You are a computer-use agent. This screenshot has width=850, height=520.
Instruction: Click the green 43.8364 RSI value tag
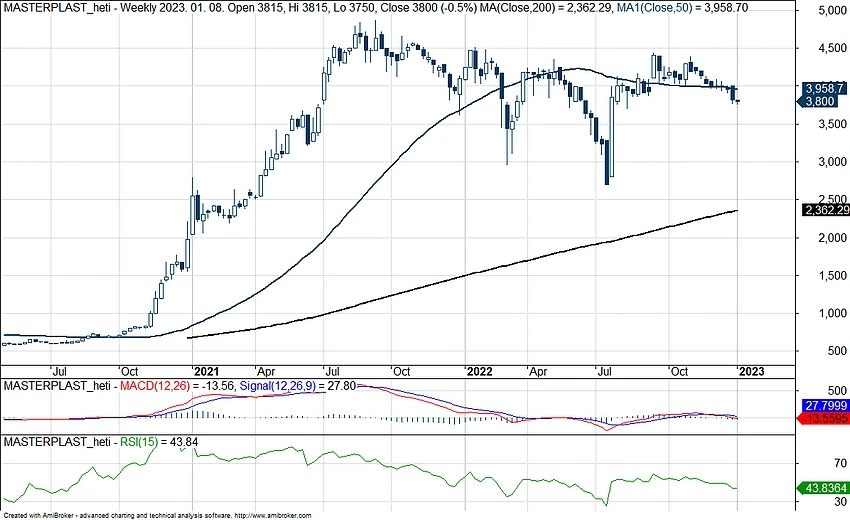824,489
